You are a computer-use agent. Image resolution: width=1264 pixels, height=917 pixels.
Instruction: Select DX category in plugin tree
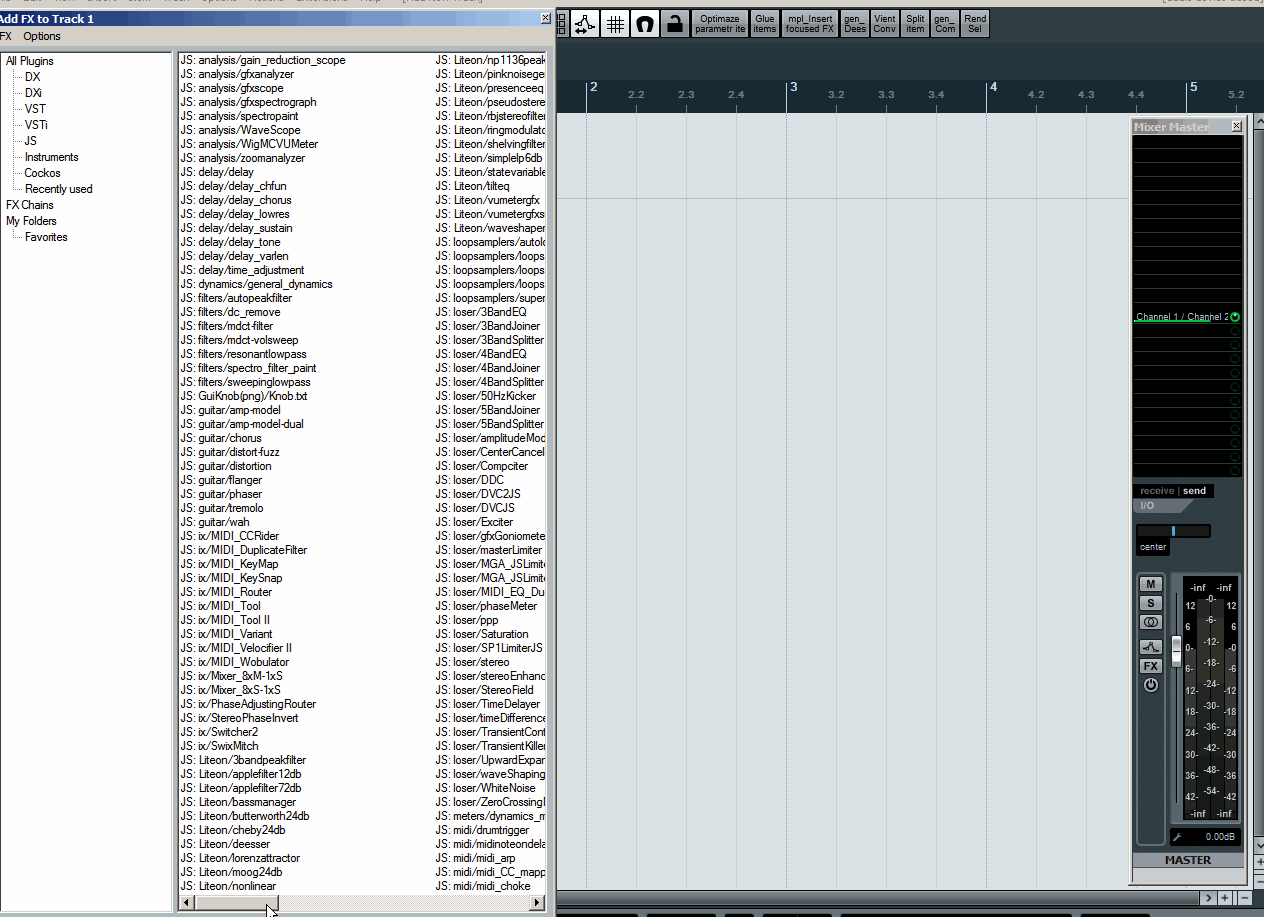[x=33, y=77]
